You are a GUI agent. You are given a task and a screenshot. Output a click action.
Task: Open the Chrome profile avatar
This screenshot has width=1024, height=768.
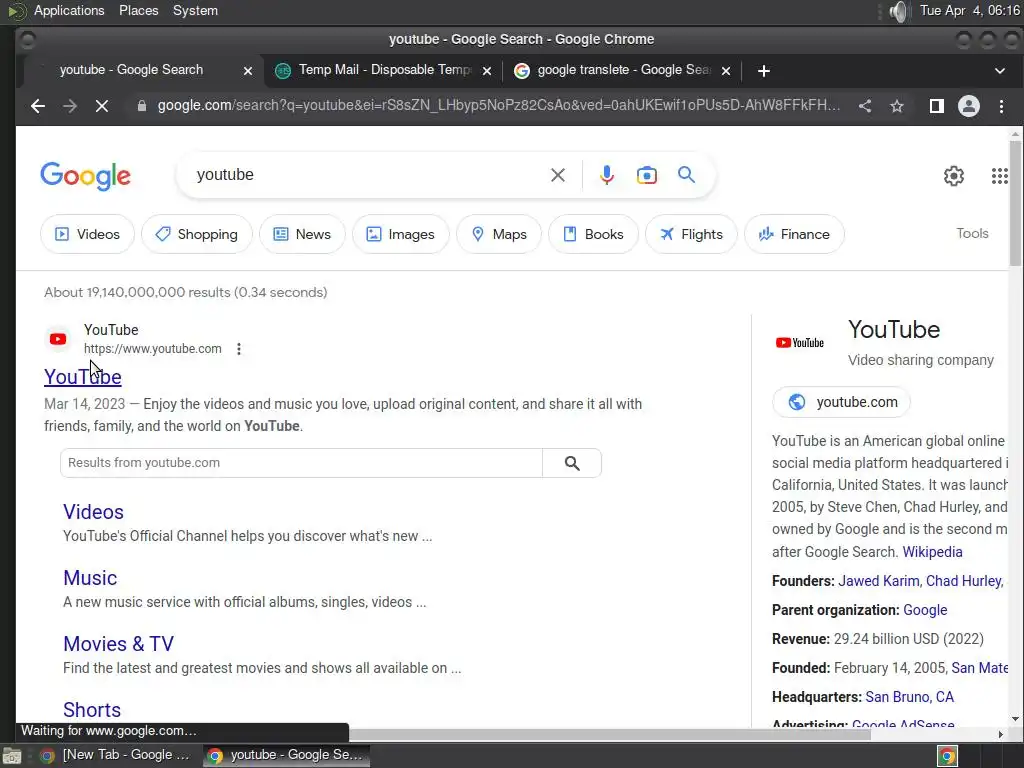tap(968, 106)
